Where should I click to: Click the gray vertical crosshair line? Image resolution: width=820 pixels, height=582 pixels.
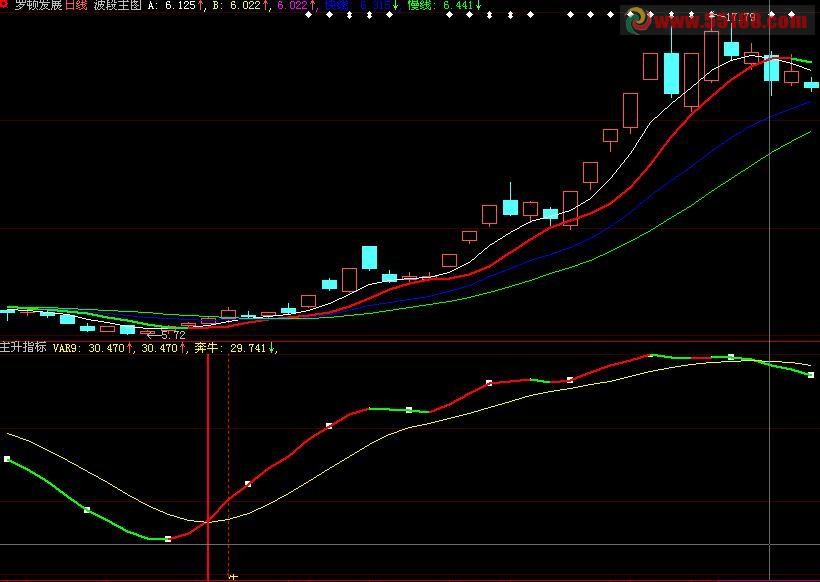(770, 291)
